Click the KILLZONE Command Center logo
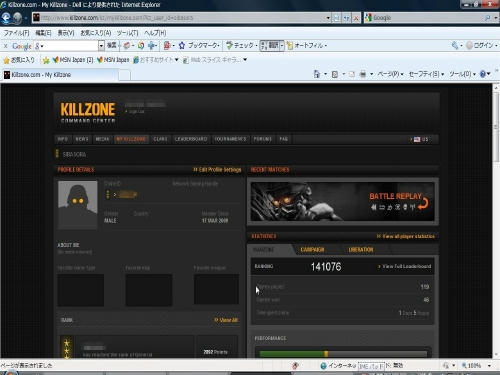Image resolution: width=500 pixels, height=375 pixels. (88, 113)
